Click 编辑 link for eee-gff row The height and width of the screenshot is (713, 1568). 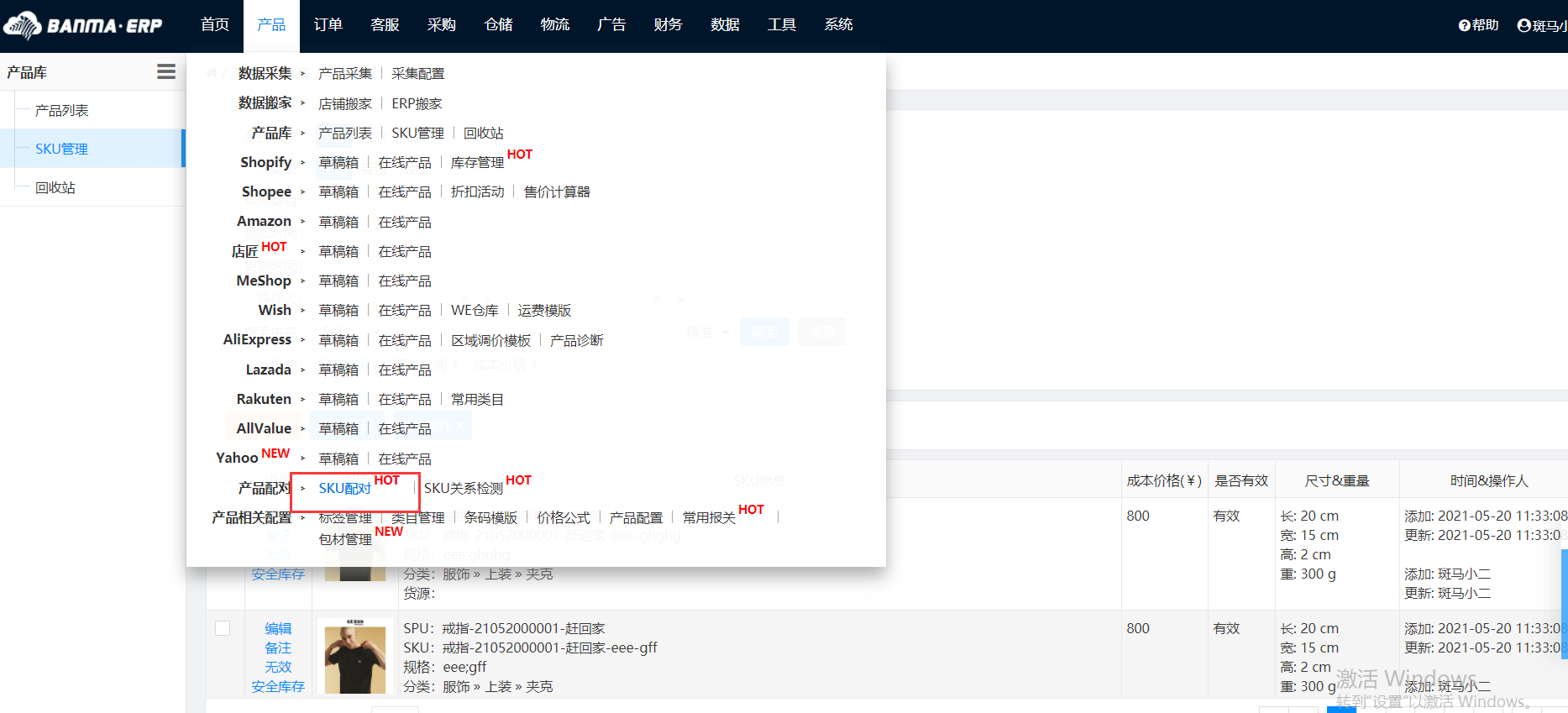[x=278, y=628]
